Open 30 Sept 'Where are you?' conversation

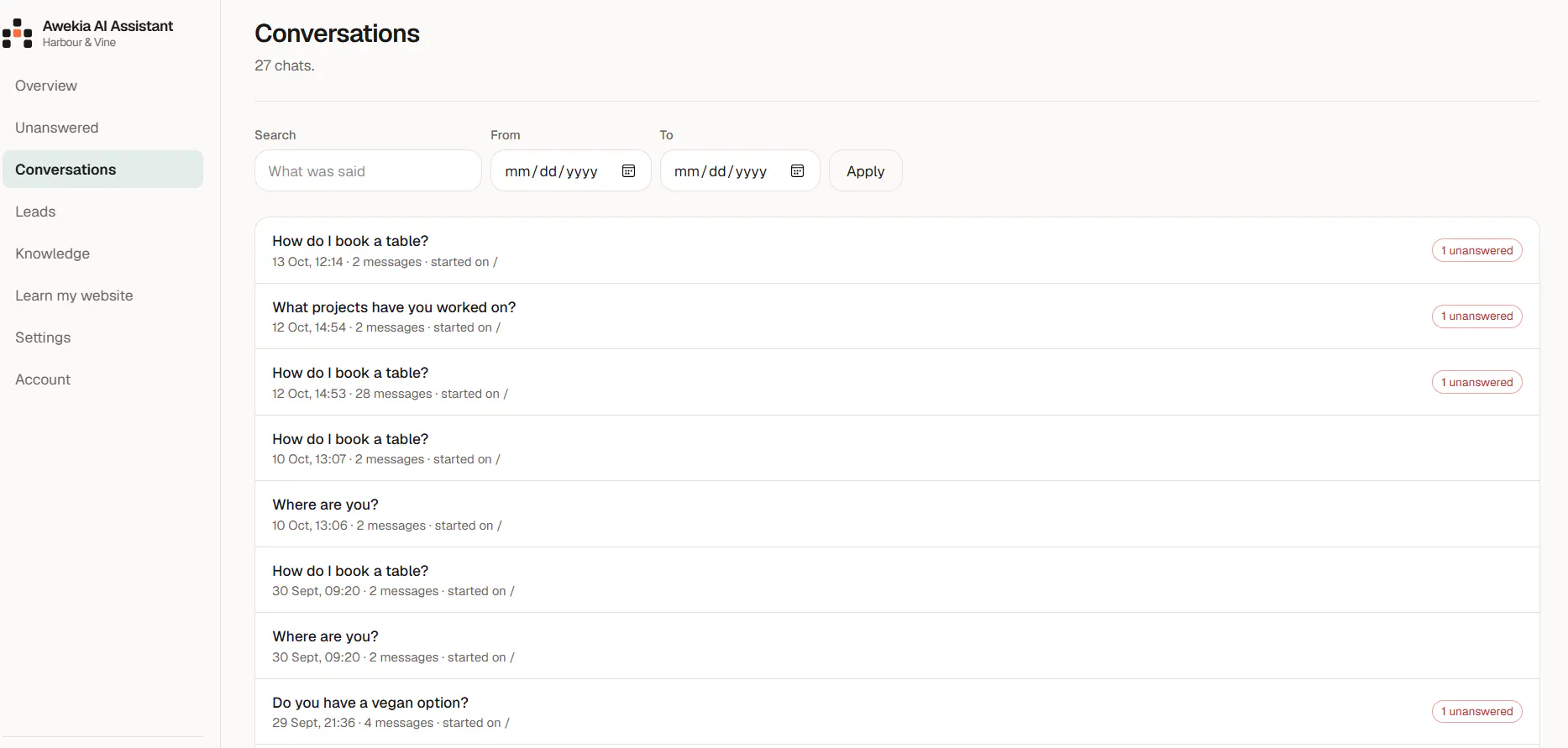[897, 646]
